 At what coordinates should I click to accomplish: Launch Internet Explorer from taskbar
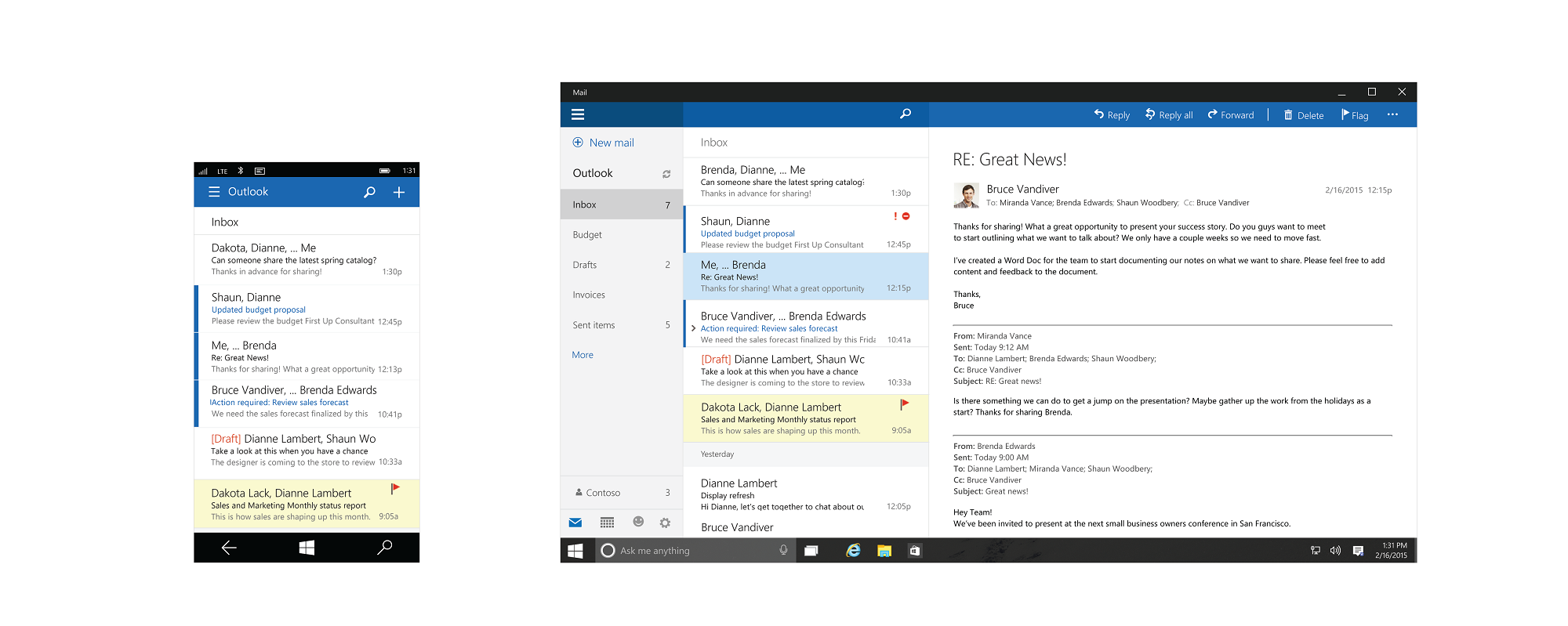click(x=854, y=551)
